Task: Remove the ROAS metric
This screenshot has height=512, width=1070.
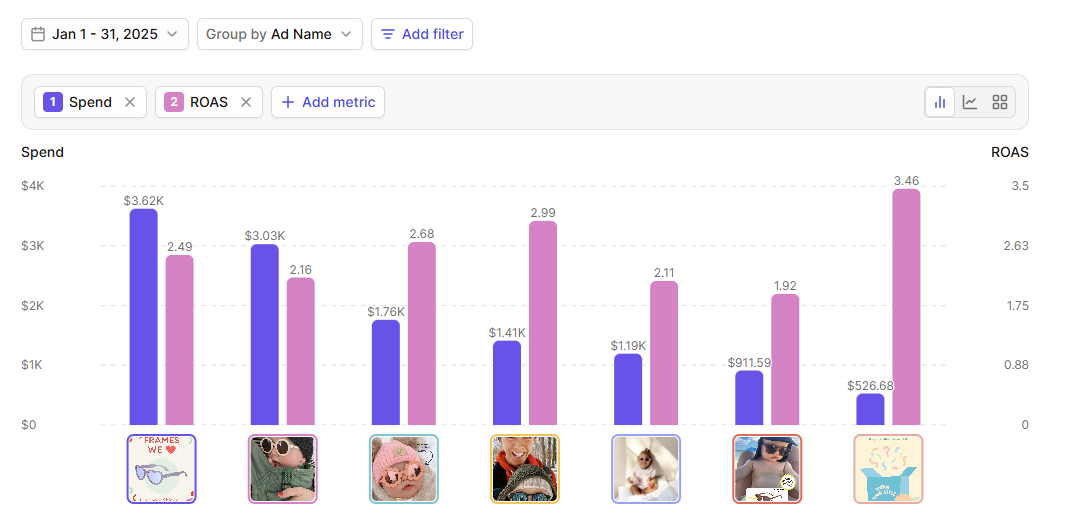Action: click(246, 102)
